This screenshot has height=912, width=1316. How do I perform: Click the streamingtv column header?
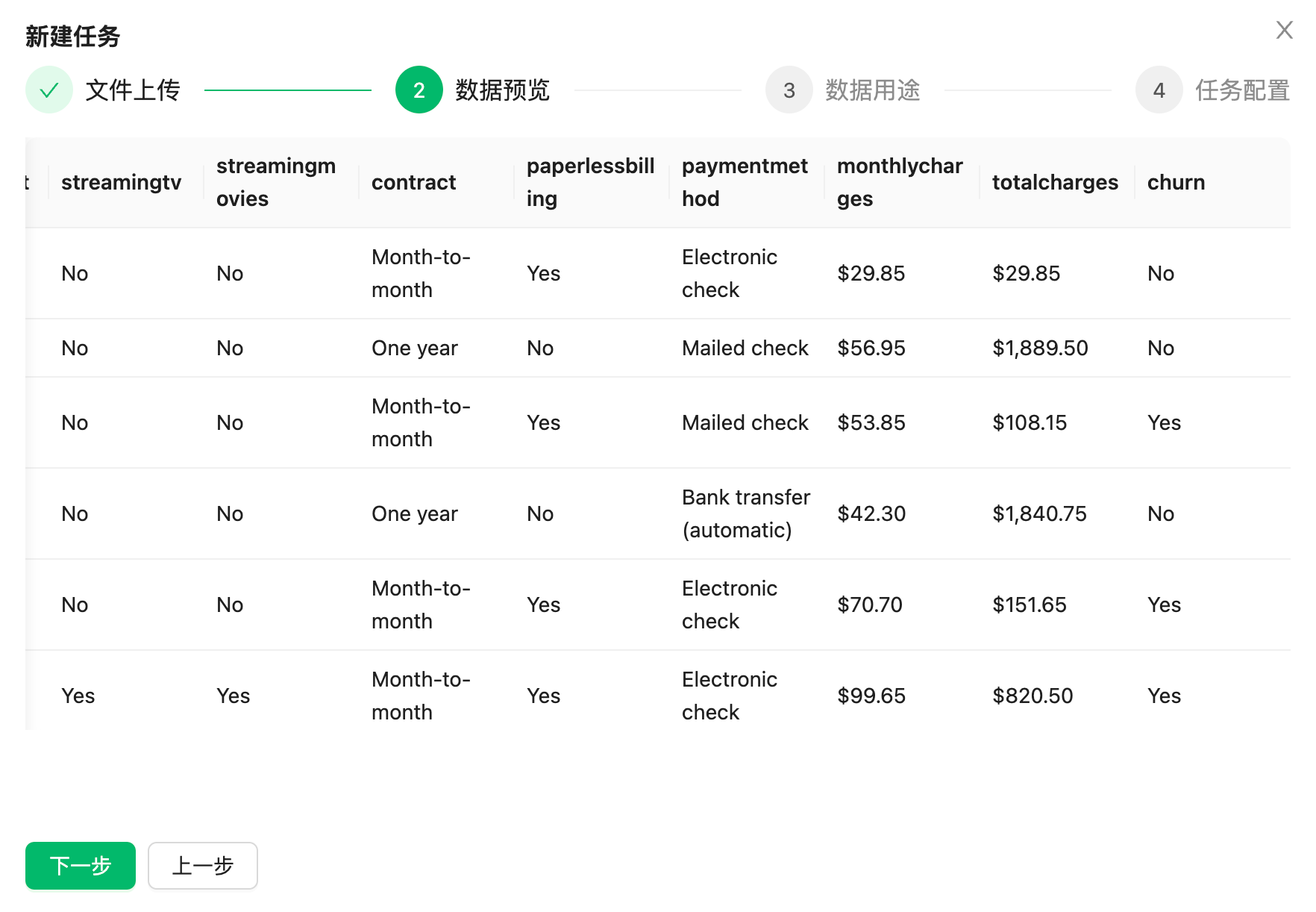click(x=121, y=182)
